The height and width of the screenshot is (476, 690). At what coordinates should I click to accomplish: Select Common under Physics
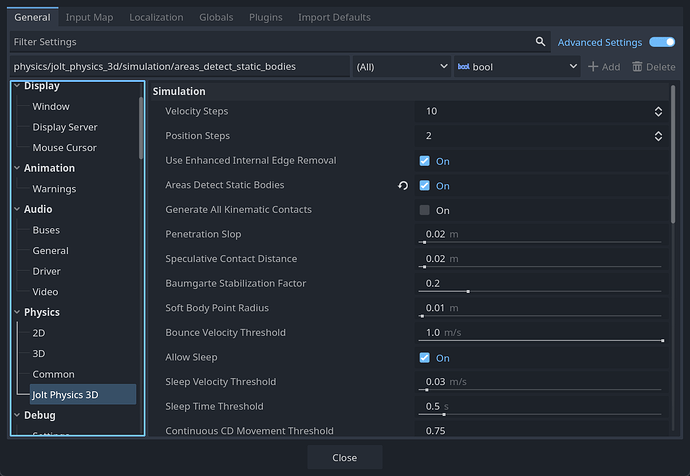point(53,374)
